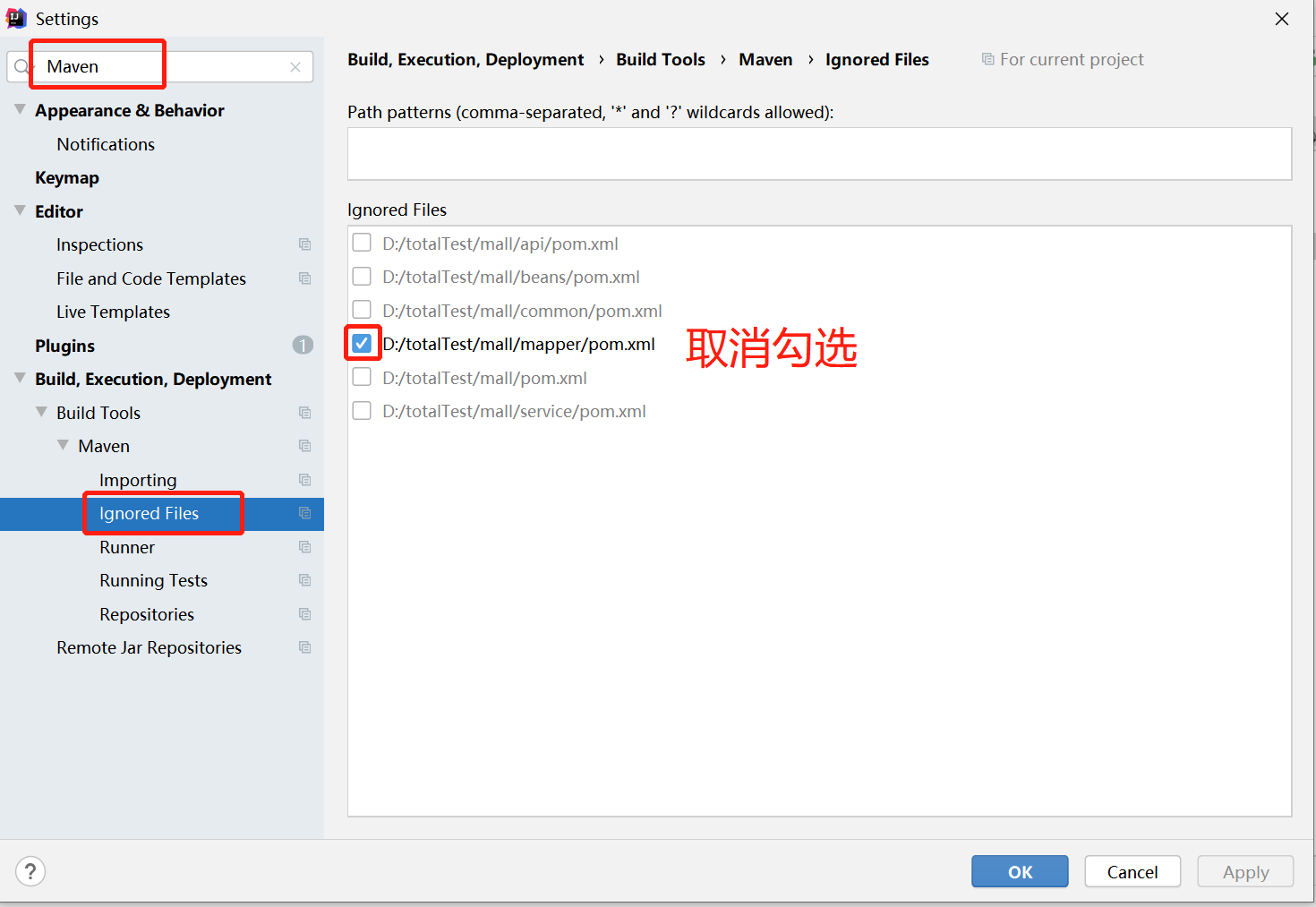The width and height of the screenshot is (1316, 907).
Task: Click the Path patterns text box
Action: click(x=819, y=153)
